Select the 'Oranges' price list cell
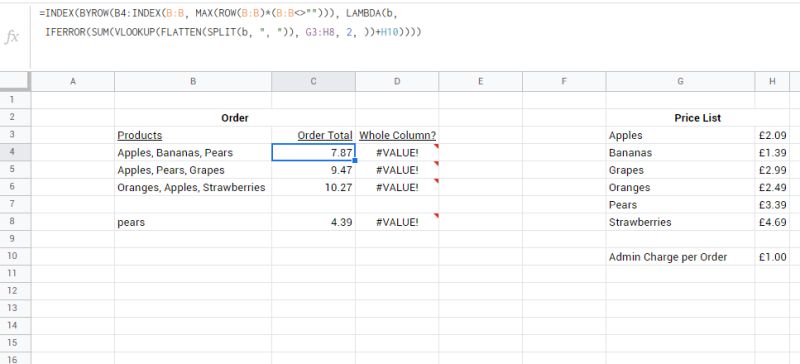 [x=680, y=187]
